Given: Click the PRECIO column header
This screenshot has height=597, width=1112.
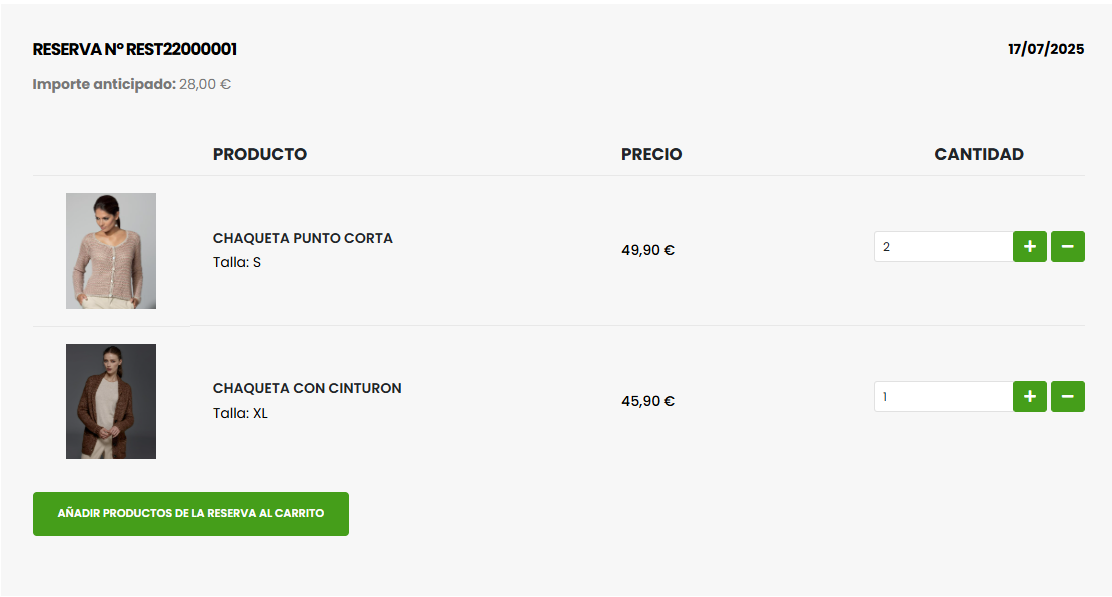Looking at the screenshot, I should coord(652,154).
